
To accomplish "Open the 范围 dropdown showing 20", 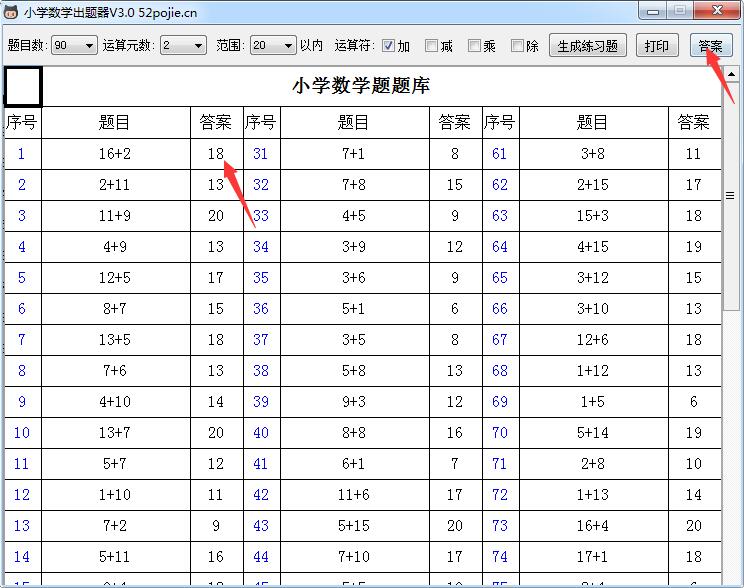I will tap(272, 46).
